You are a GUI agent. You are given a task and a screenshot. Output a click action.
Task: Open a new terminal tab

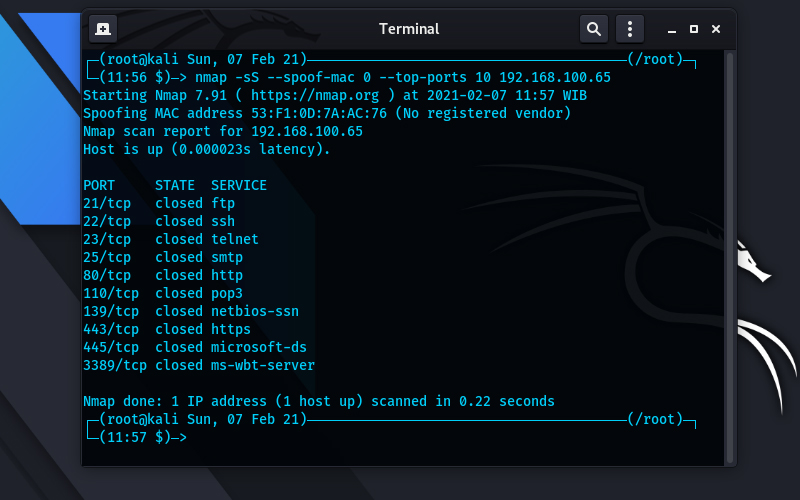tap(103, 29)
